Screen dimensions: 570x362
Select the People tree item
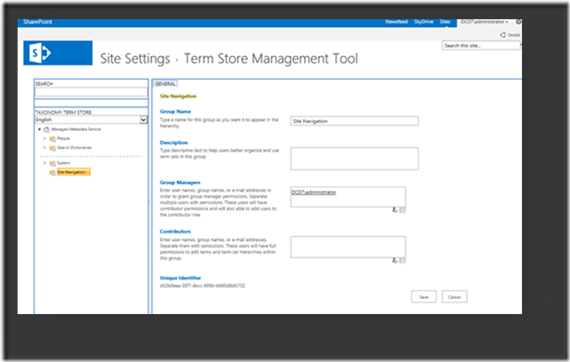(63, 138)
